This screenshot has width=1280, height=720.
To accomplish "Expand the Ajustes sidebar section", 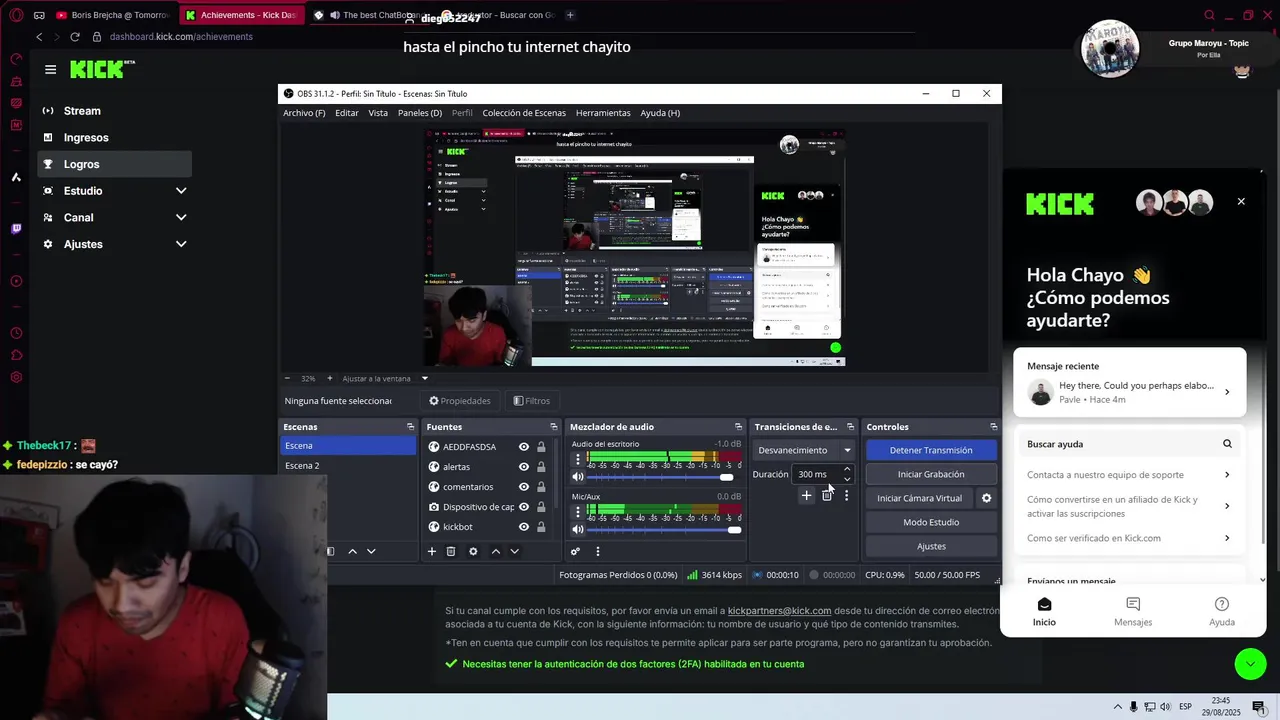I will click(x=181, y=244).
